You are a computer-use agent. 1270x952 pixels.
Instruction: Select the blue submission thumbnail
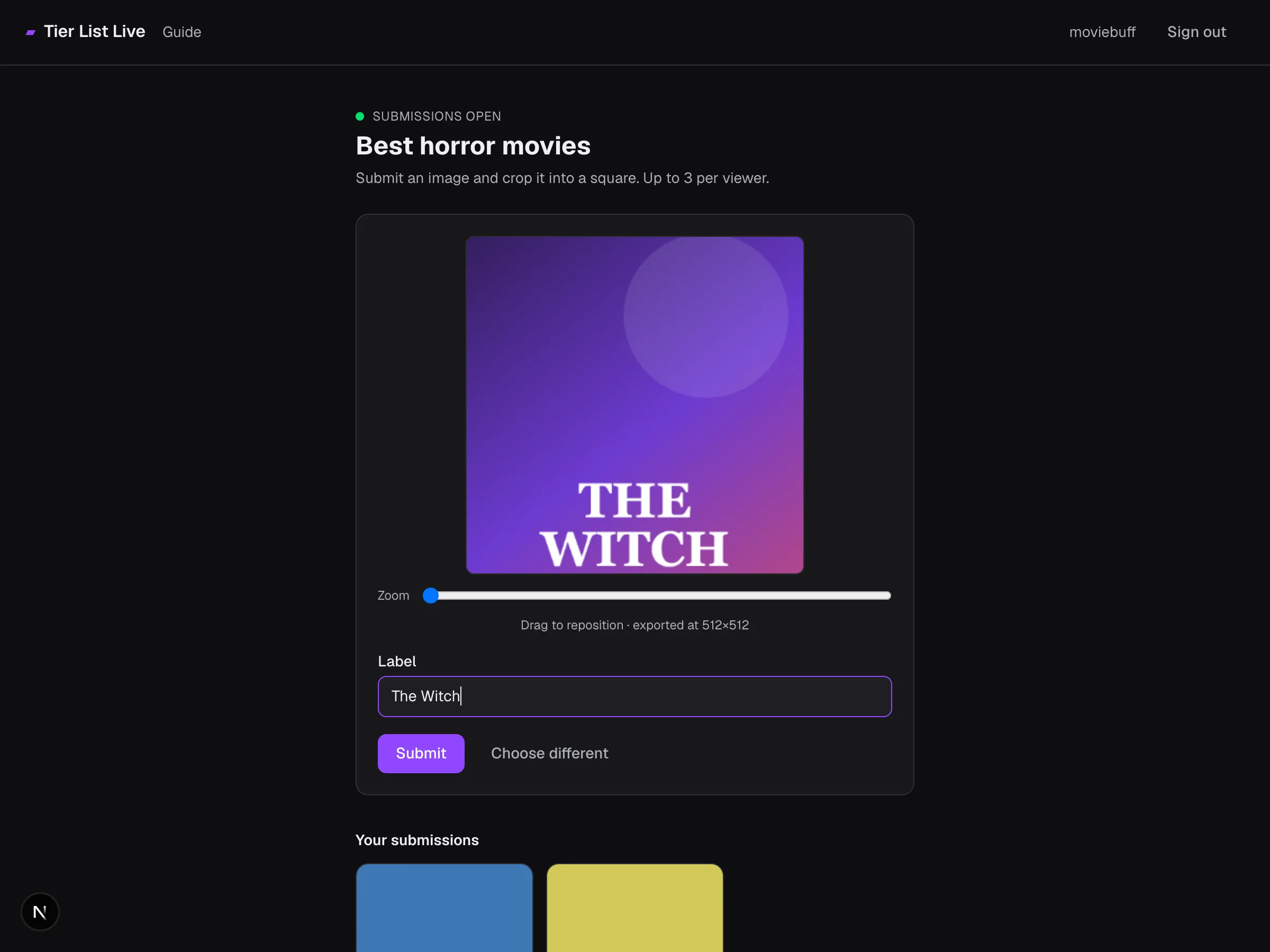click(444, 908)
